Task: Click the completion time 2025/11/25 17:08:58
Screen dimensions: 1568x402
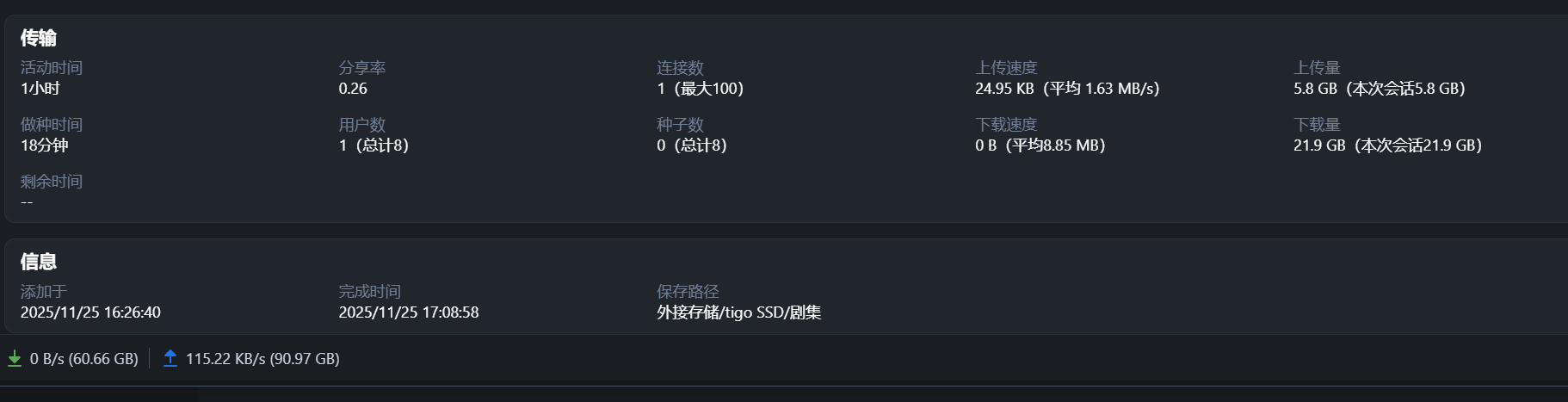Action: (409, 312)
